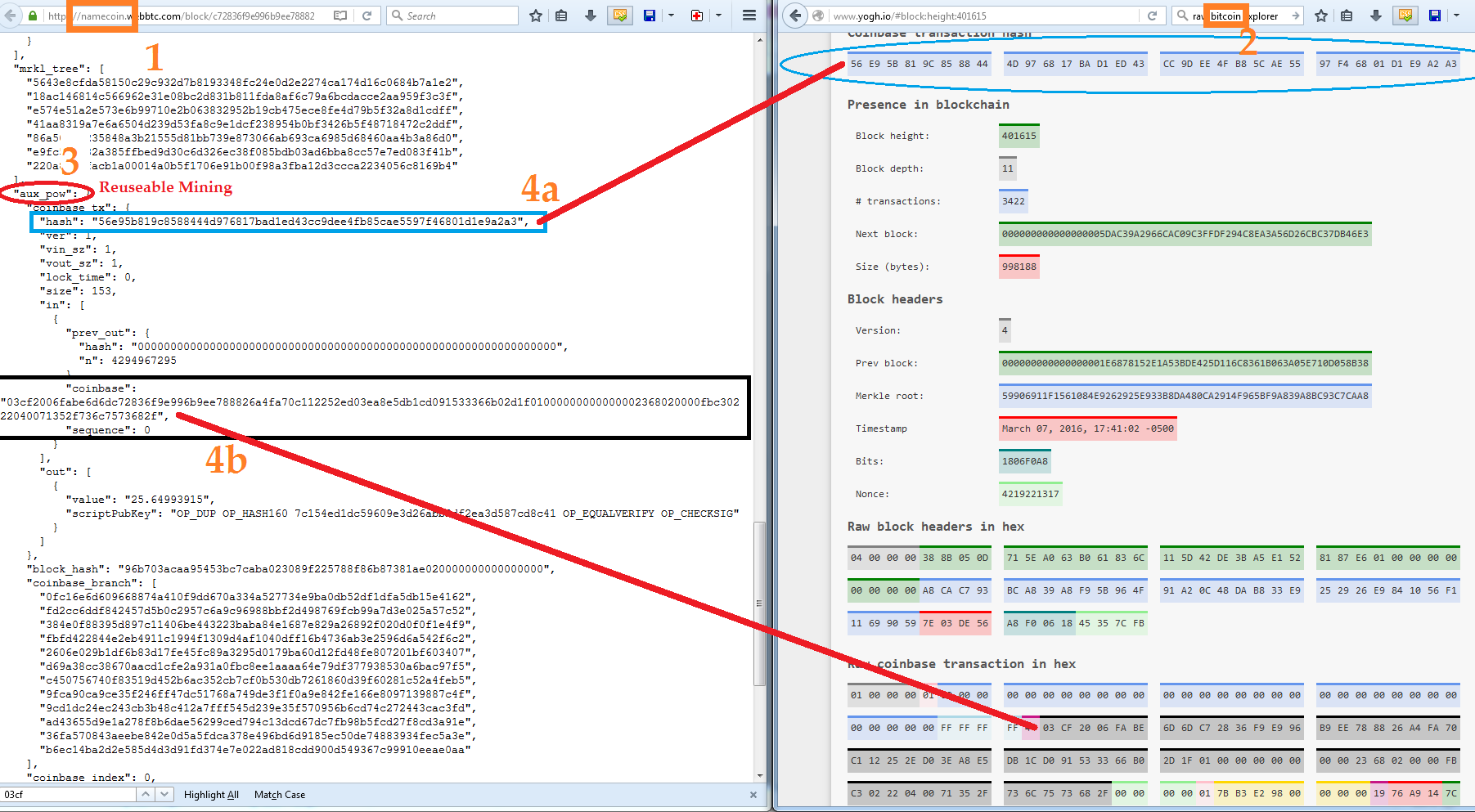Bookmark this page with the star icon in left browser
The height and width of the screenshot is (812, 1475).
[536, 16]
